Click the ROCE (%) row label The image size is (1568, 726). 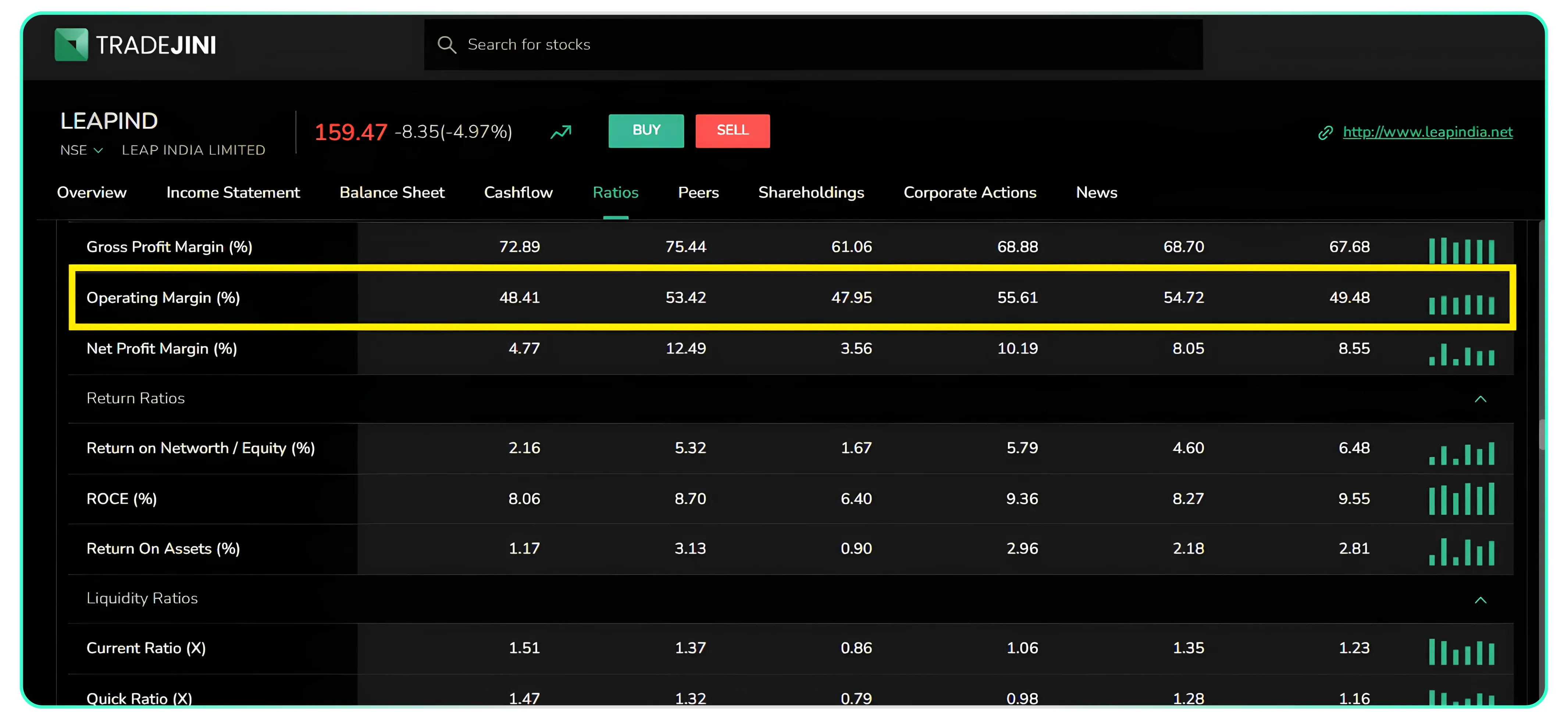(122, 498)
